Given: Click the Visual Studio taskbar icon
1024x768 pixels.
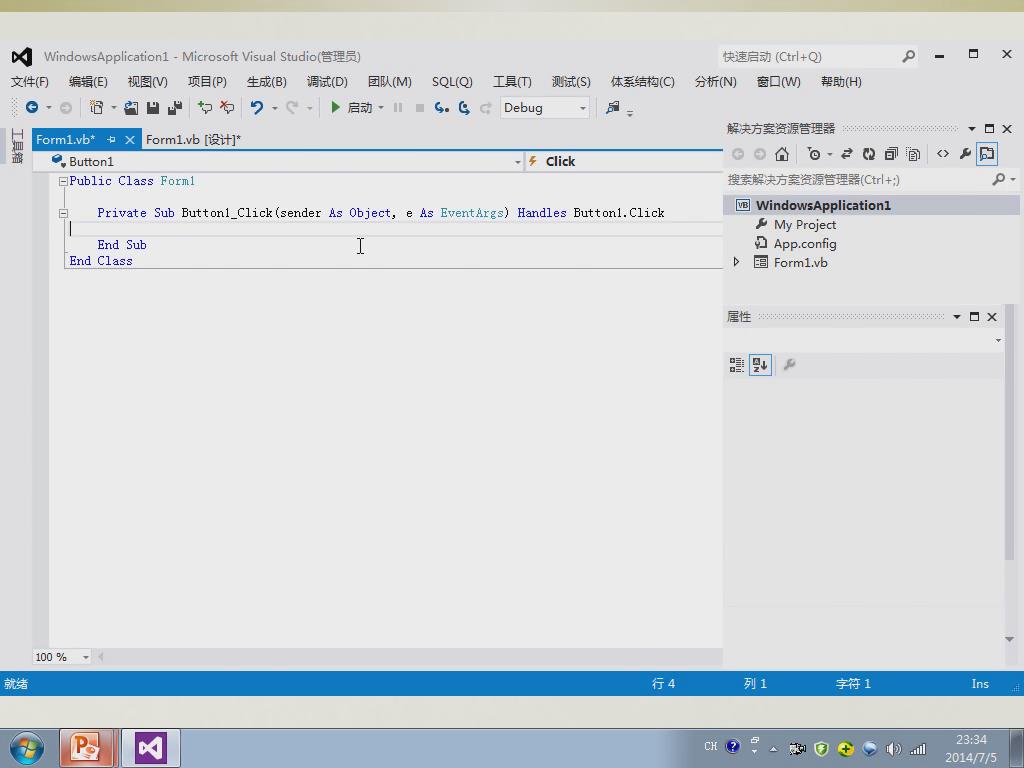Looking at the screenshot, I should click(x=151, y=748).
